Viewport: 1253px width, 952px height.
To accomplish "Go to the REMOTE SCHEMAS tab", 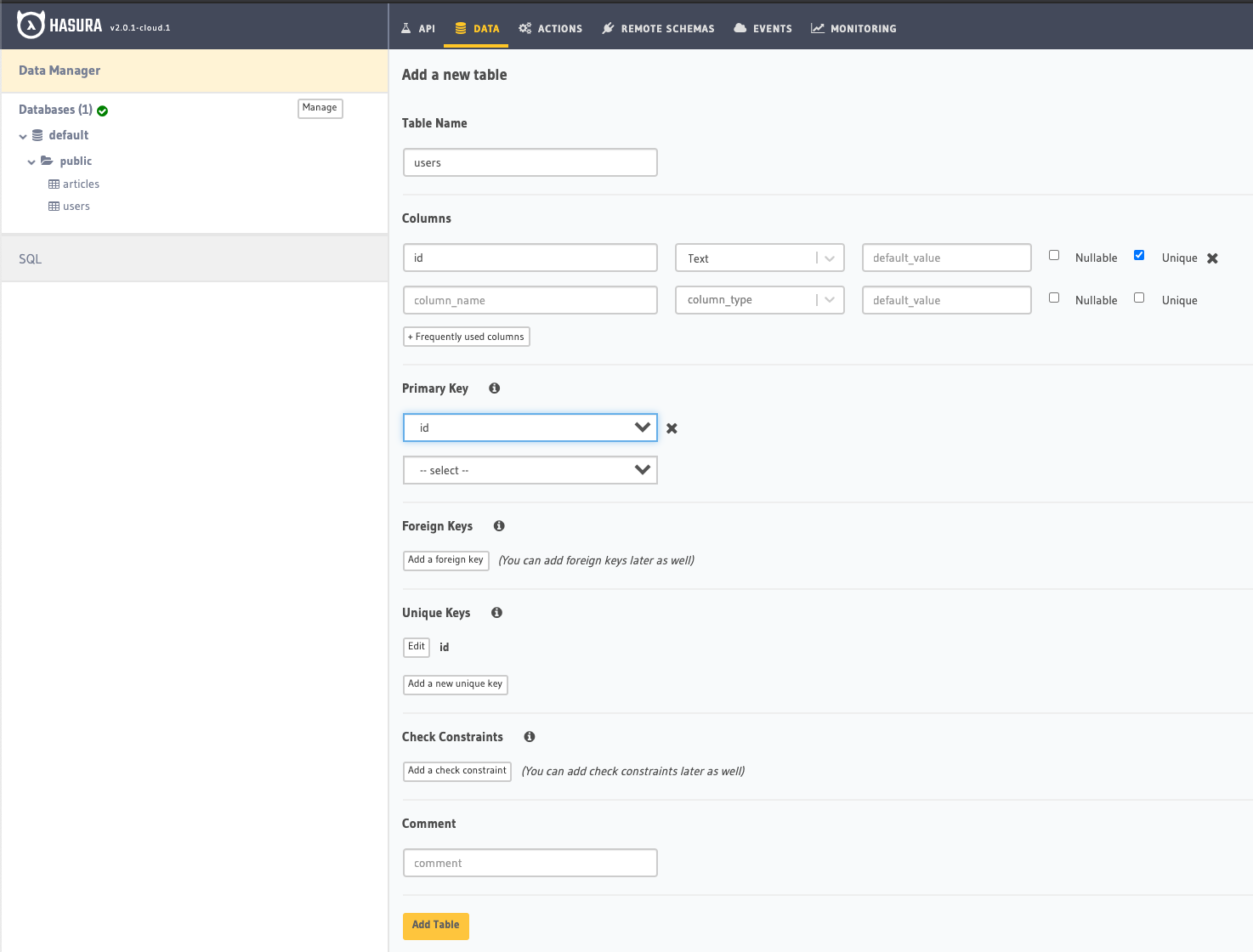I will click(658, 28).
